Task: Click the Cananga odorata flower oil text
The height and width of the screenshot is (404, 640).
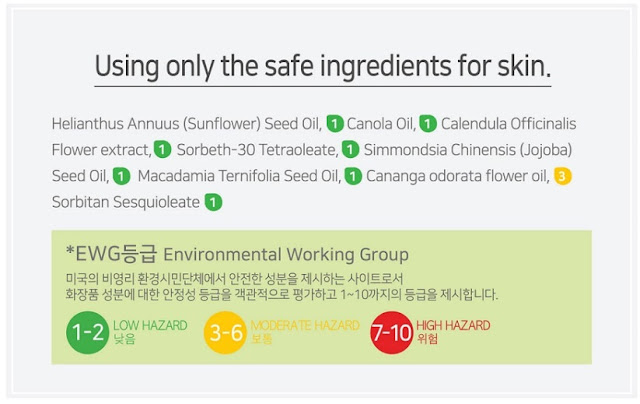Action: click(458, 176)
